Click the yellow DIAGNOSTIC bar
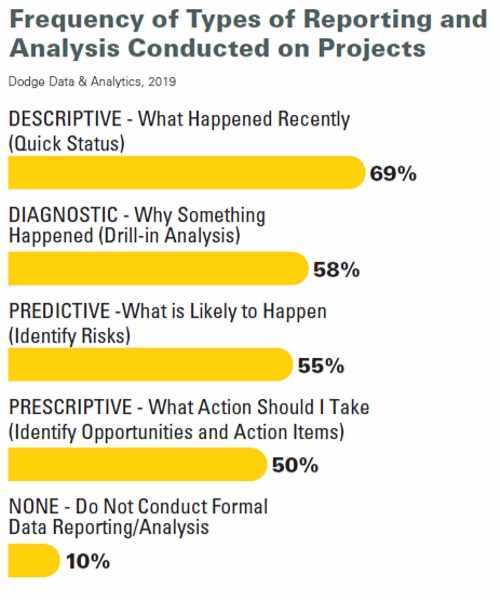Screen dimensions: 500x600 point(158,269)
